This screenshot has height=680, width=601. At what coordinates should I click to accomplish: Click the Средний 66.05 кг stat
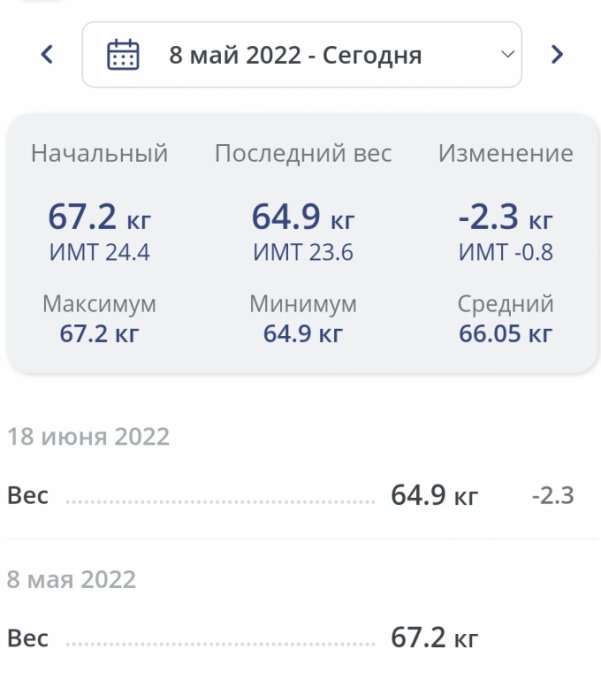point(505,333)
